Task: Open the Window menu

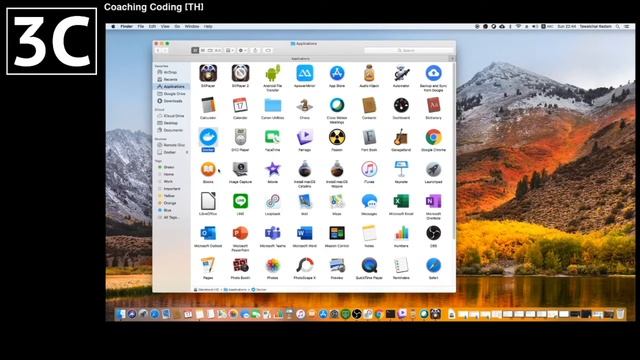Action: pyautogui.click(x=192, y=26)
